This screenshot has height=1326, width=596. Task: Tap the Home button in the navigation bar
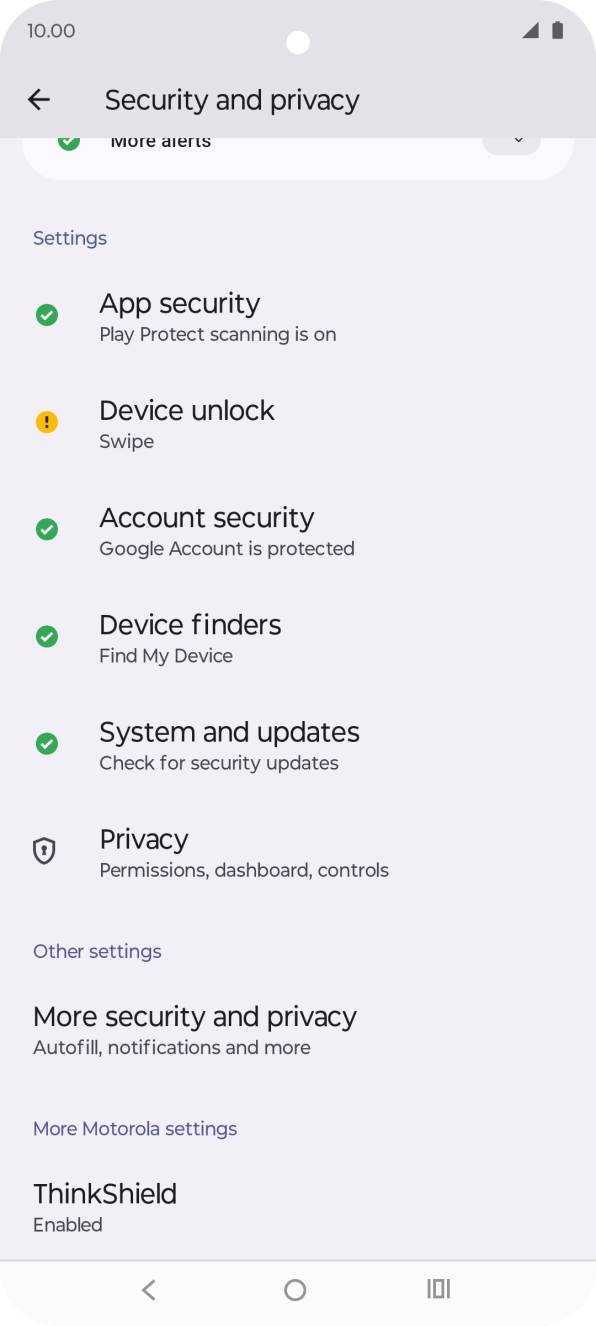(294, 1289)
